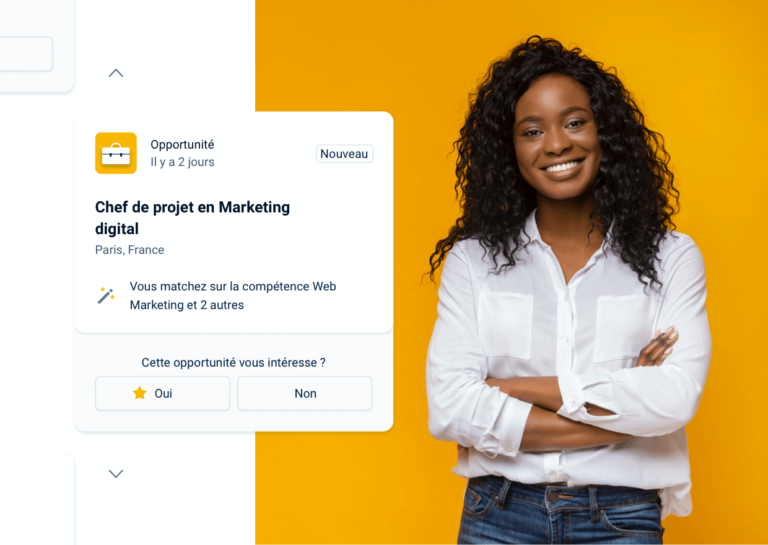Click the star icon in Oui button
Image resolution: width=768 pixels, height=545 pixels.
coord(140,393)
